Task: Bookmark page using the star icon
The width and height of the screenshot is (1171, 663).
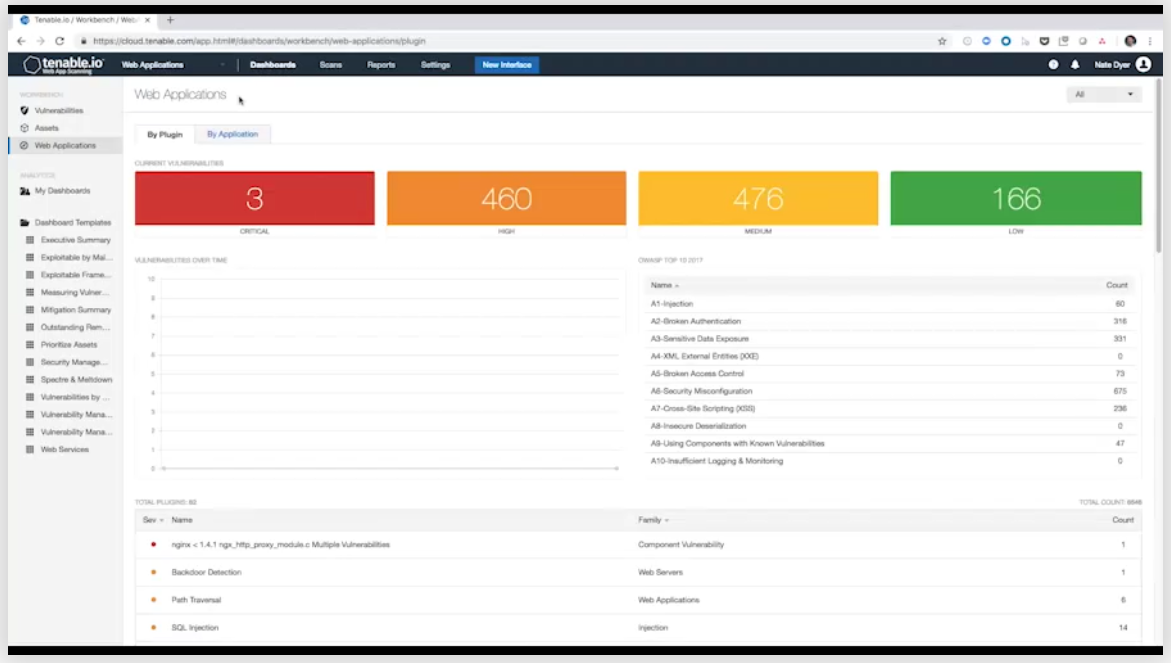Action: tap(942, 41)
